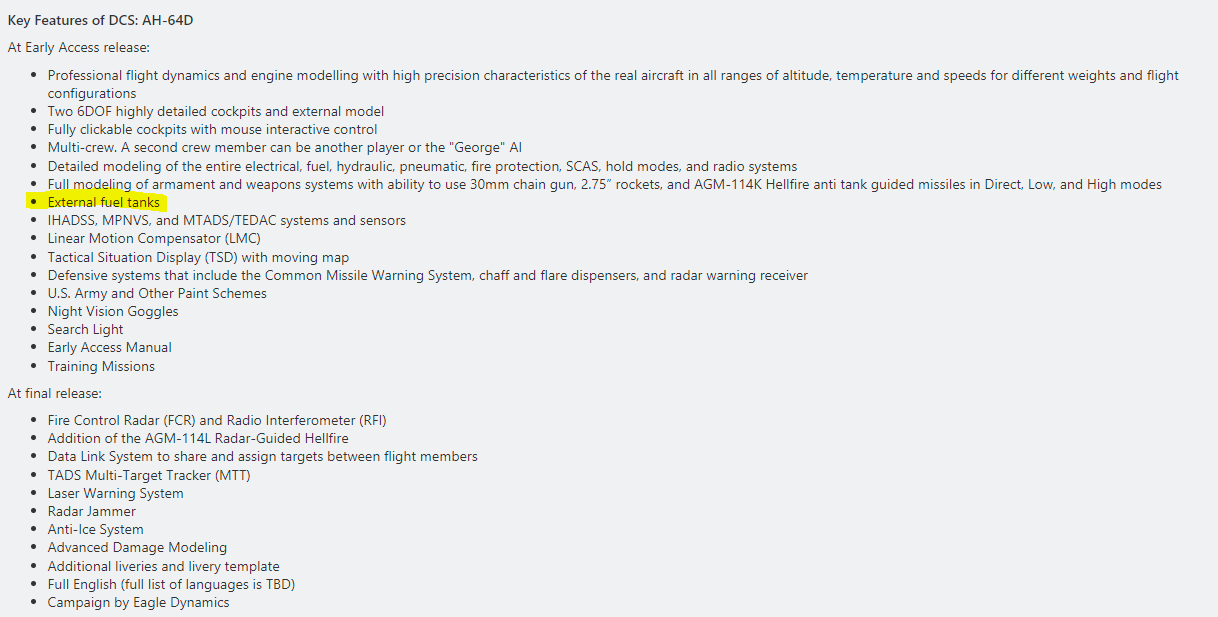Click the "Anti-Ice System" list item

(x=96, y=529)
